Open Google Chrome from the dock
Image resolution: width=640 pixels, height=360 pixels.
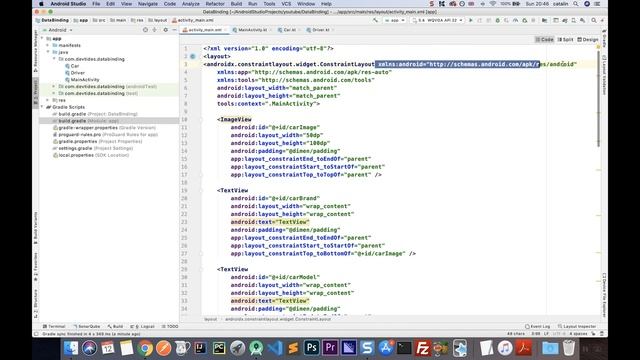pos(145,348)
